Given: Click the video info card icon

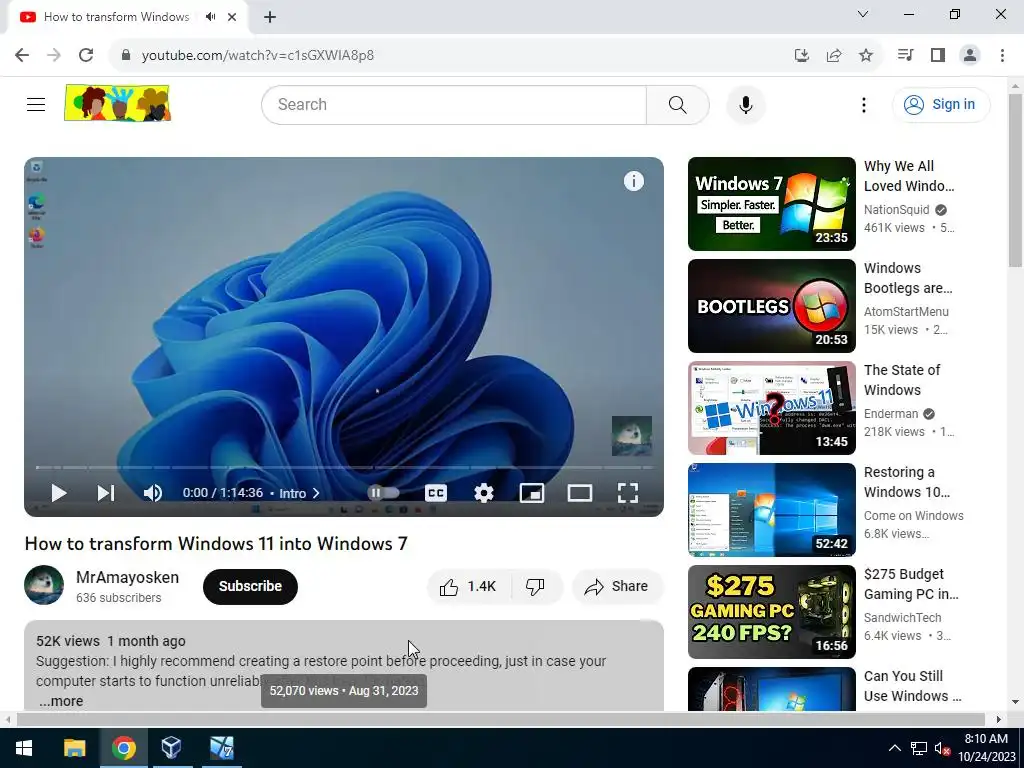Looking at the screenshot, I should 633,181.
